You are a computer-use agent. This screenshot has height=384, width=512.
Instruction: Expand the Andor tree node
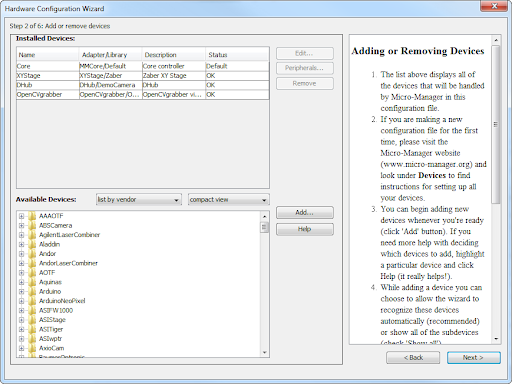[21, 254]
